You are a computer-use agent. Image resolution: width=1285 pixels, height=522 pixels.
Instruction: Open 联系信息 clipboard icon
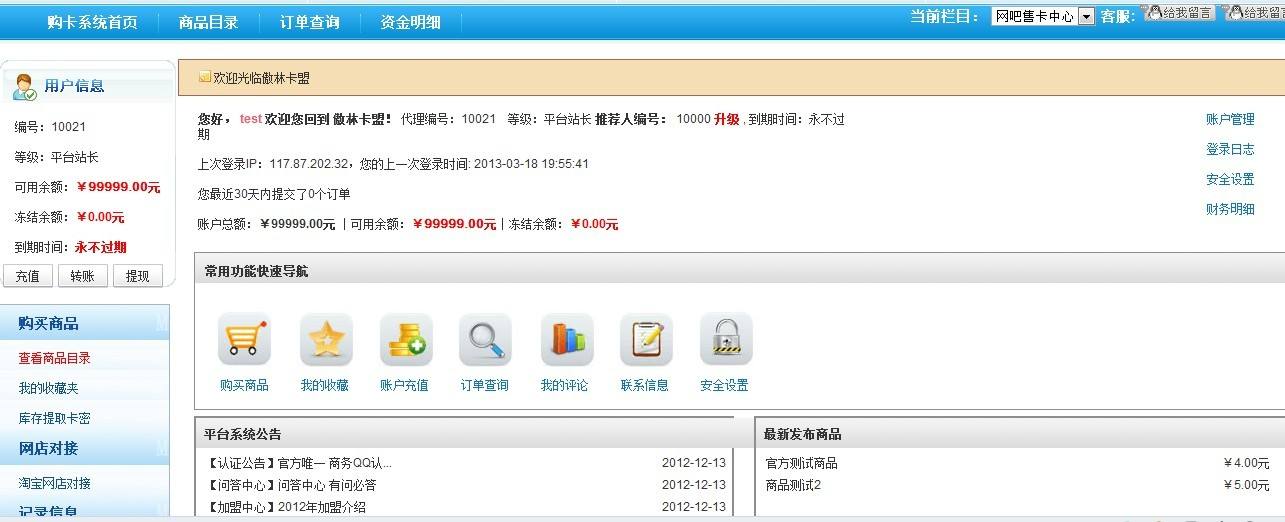click(646, 341)
